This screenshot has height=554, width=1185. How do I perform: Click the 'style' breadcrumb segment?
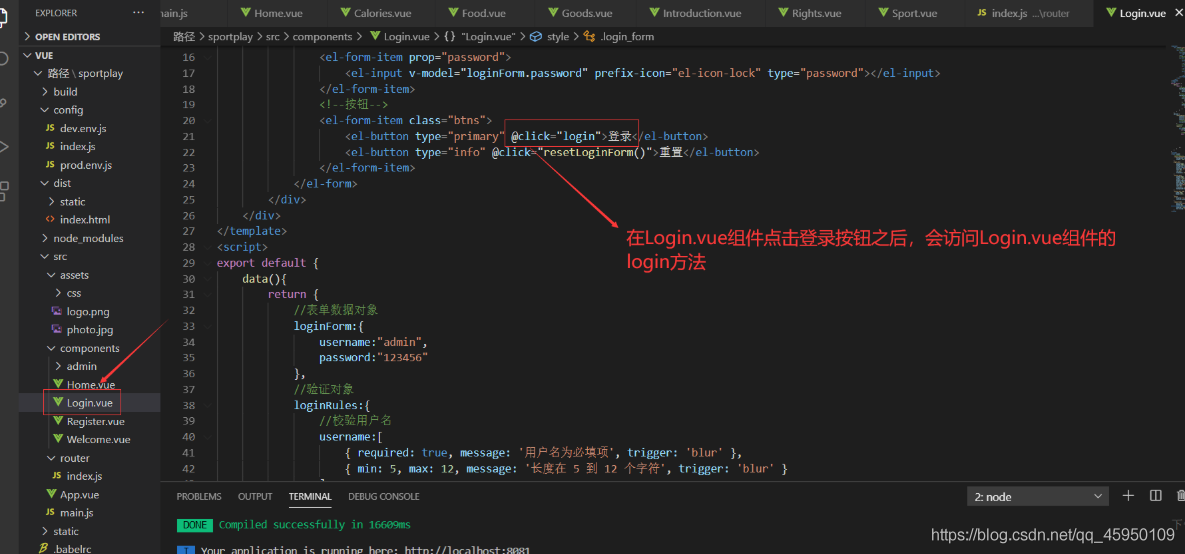click(558, 36)
